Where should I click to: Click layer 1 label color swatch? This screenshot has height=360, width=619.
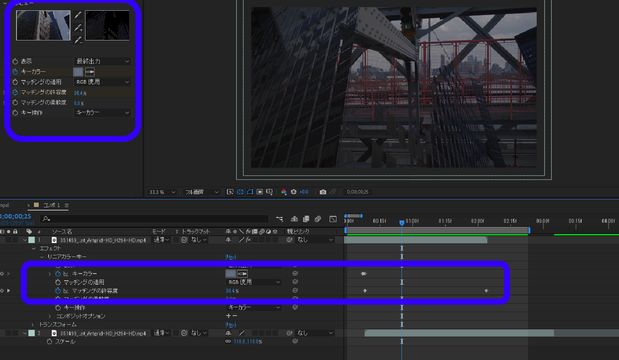coord(32,240)
